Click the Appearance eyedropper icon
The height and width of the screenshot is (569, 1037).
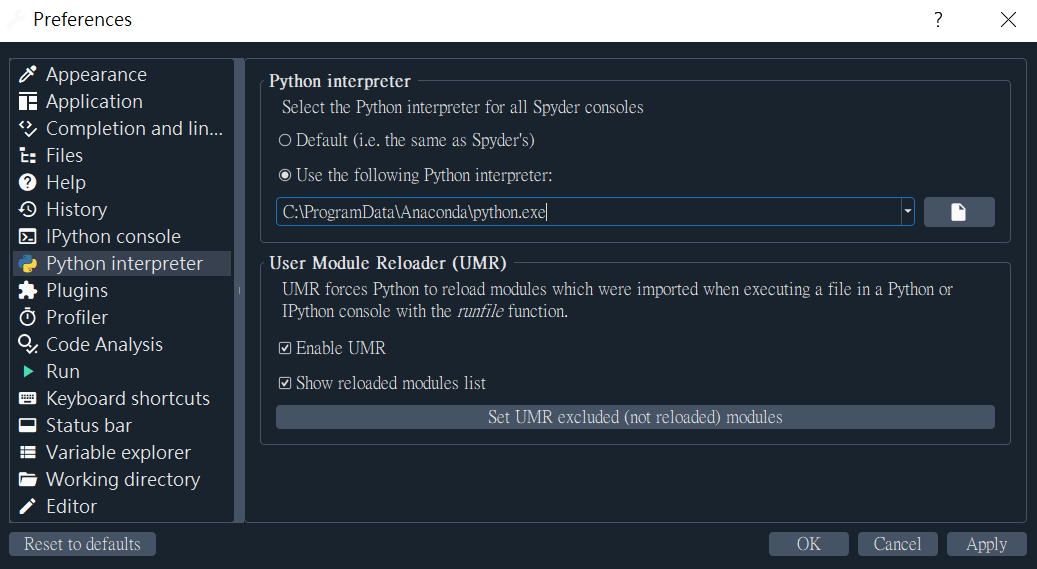tap(28, 75)
